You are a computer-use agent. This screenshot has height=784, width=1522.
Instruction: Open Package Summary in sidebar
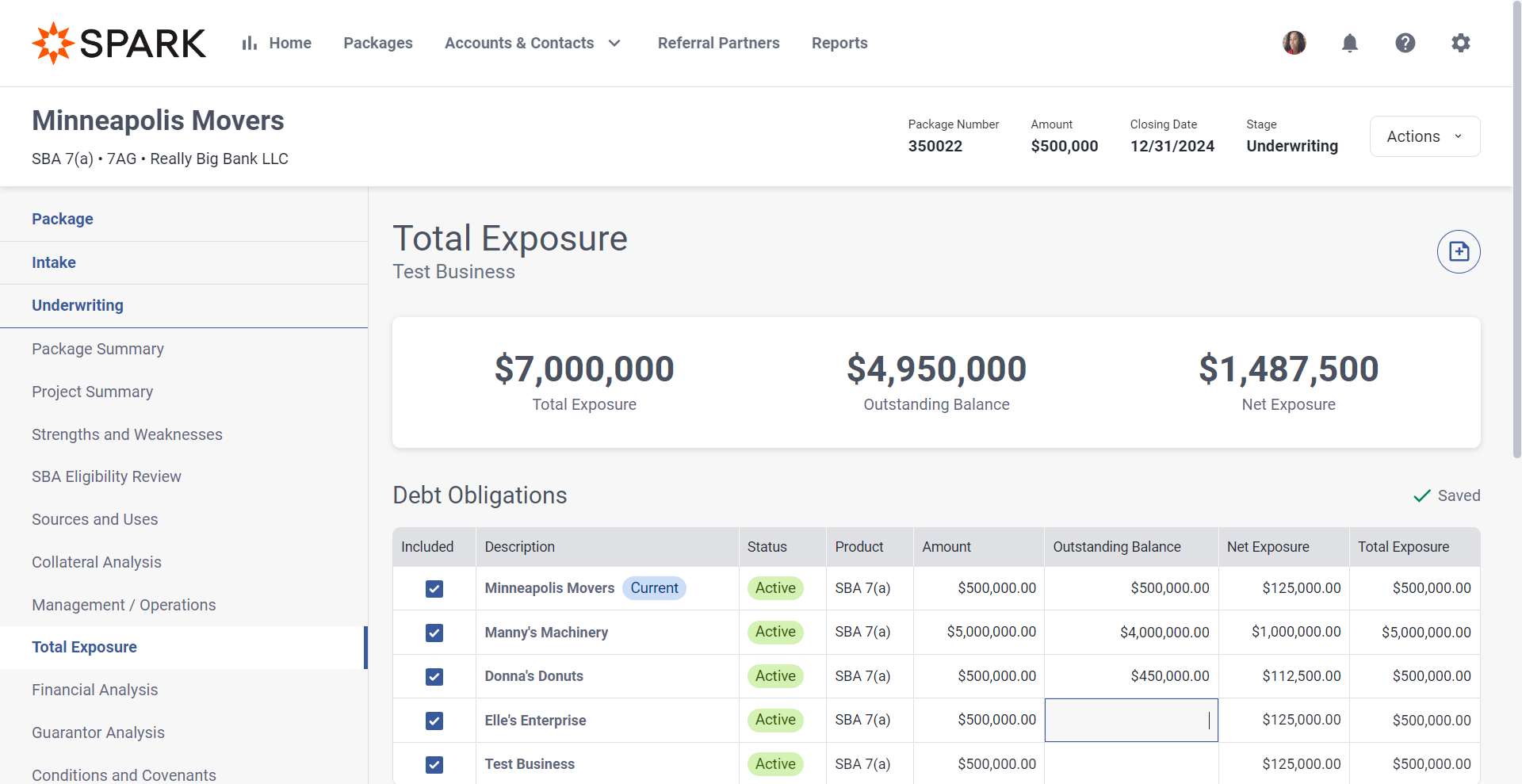tap(98, 349)
